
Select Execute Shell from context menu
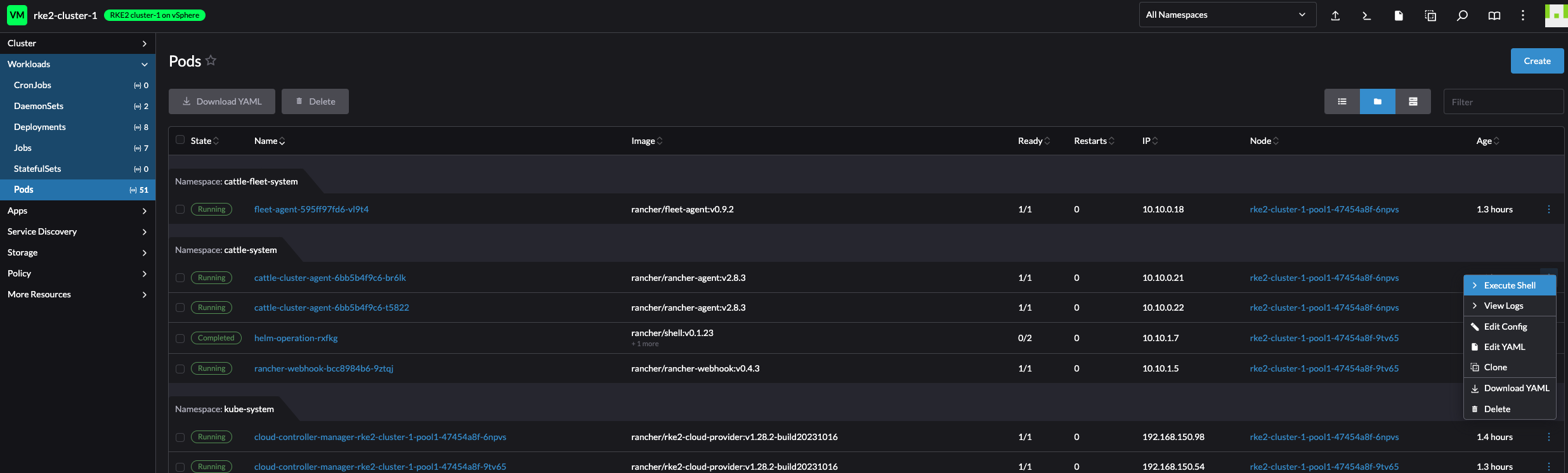coord(1510,285)
